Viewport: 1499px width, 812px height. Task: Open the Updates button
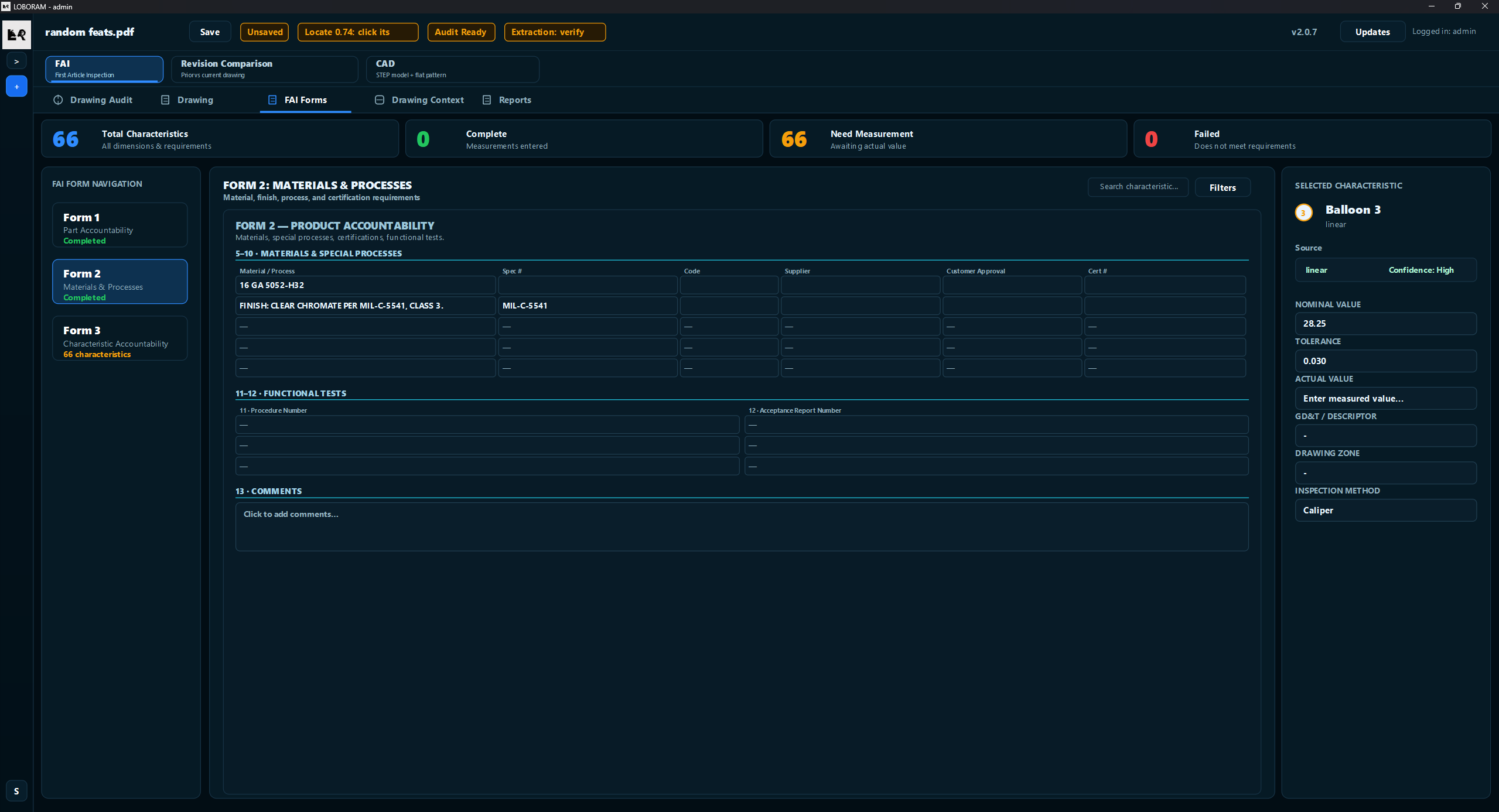tap(1372, 32)
